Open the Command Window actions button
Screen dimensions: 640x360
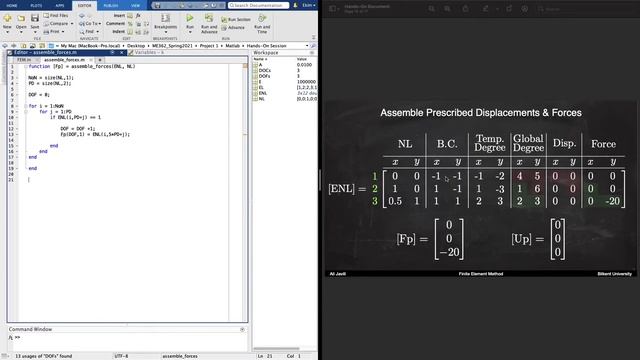(x=242, y=329)
